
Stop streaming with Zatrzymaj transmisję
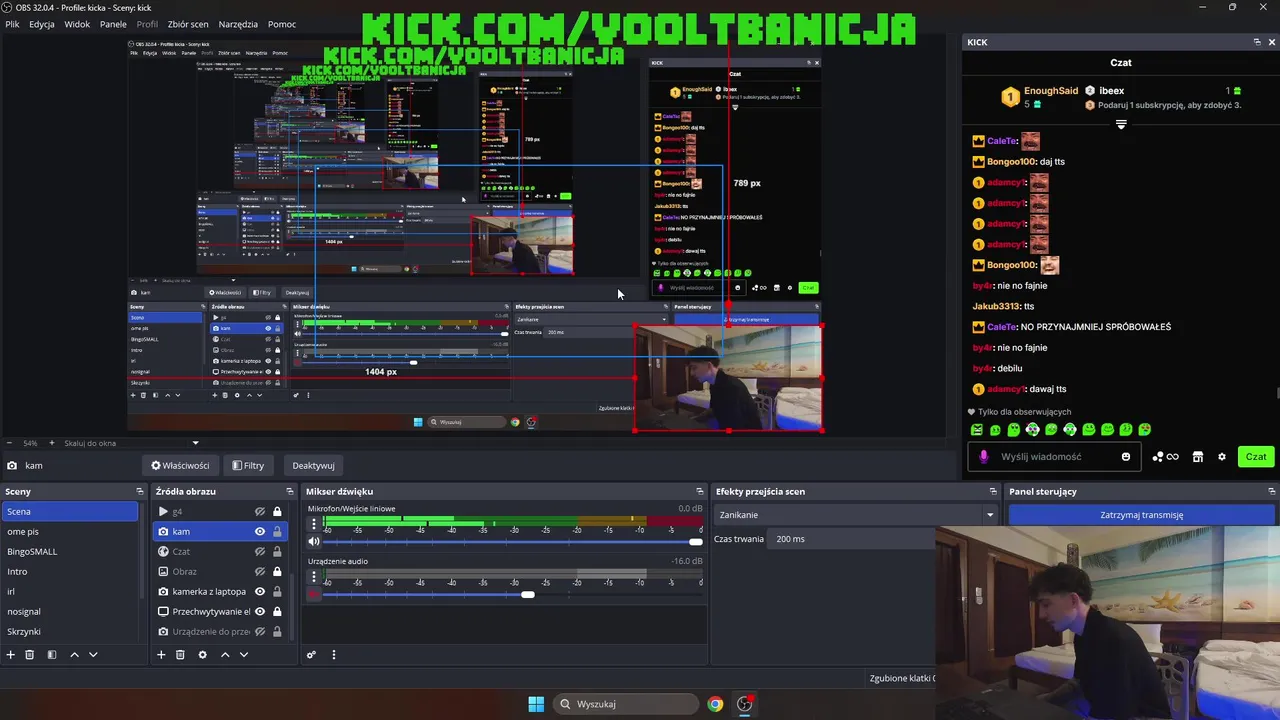click(x=1141, y=515)
